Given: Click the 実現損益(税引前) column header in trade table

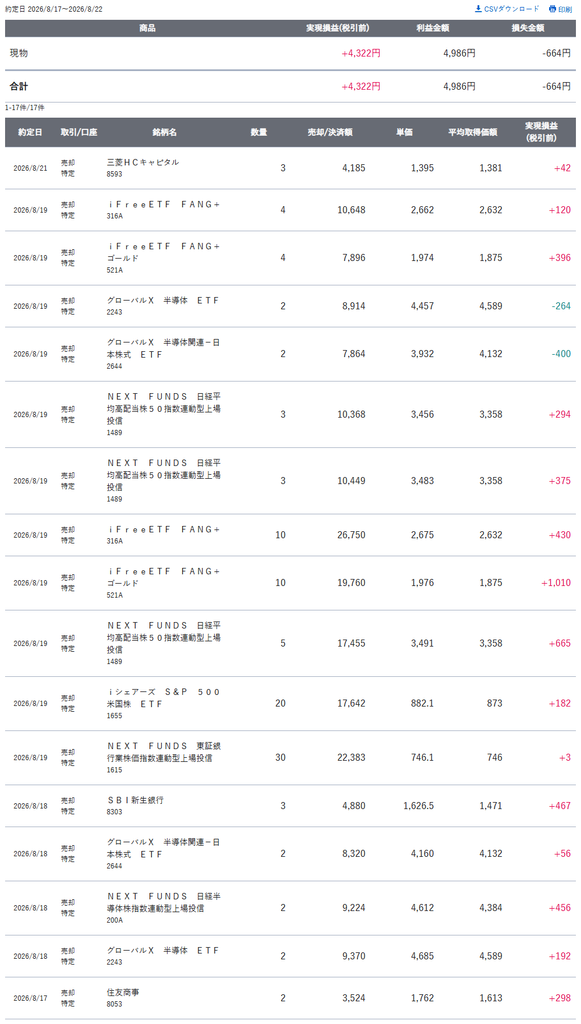Looking at the screenshot, I should pos(541,132).
